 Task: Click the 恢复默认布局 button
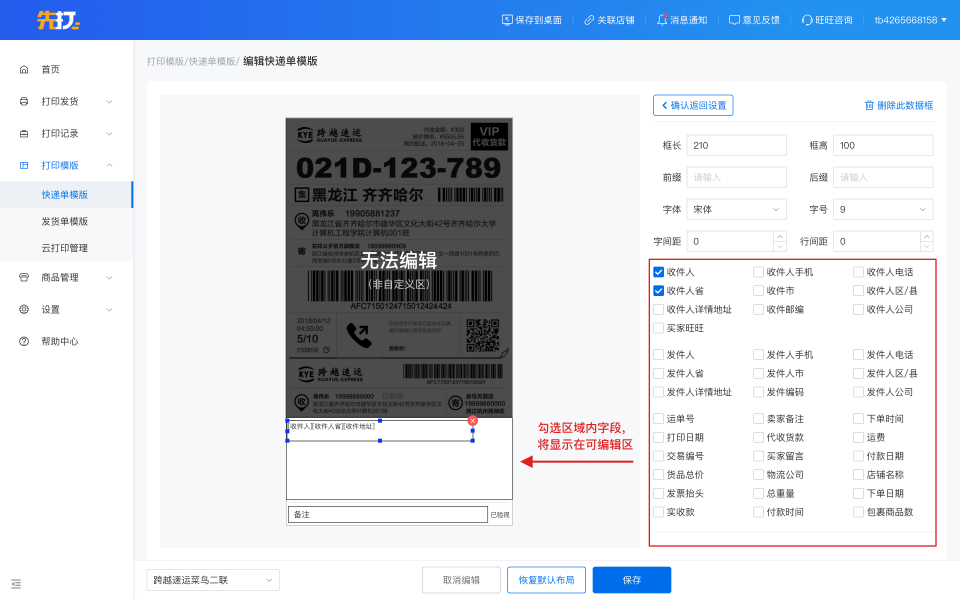tap(546, 580)
